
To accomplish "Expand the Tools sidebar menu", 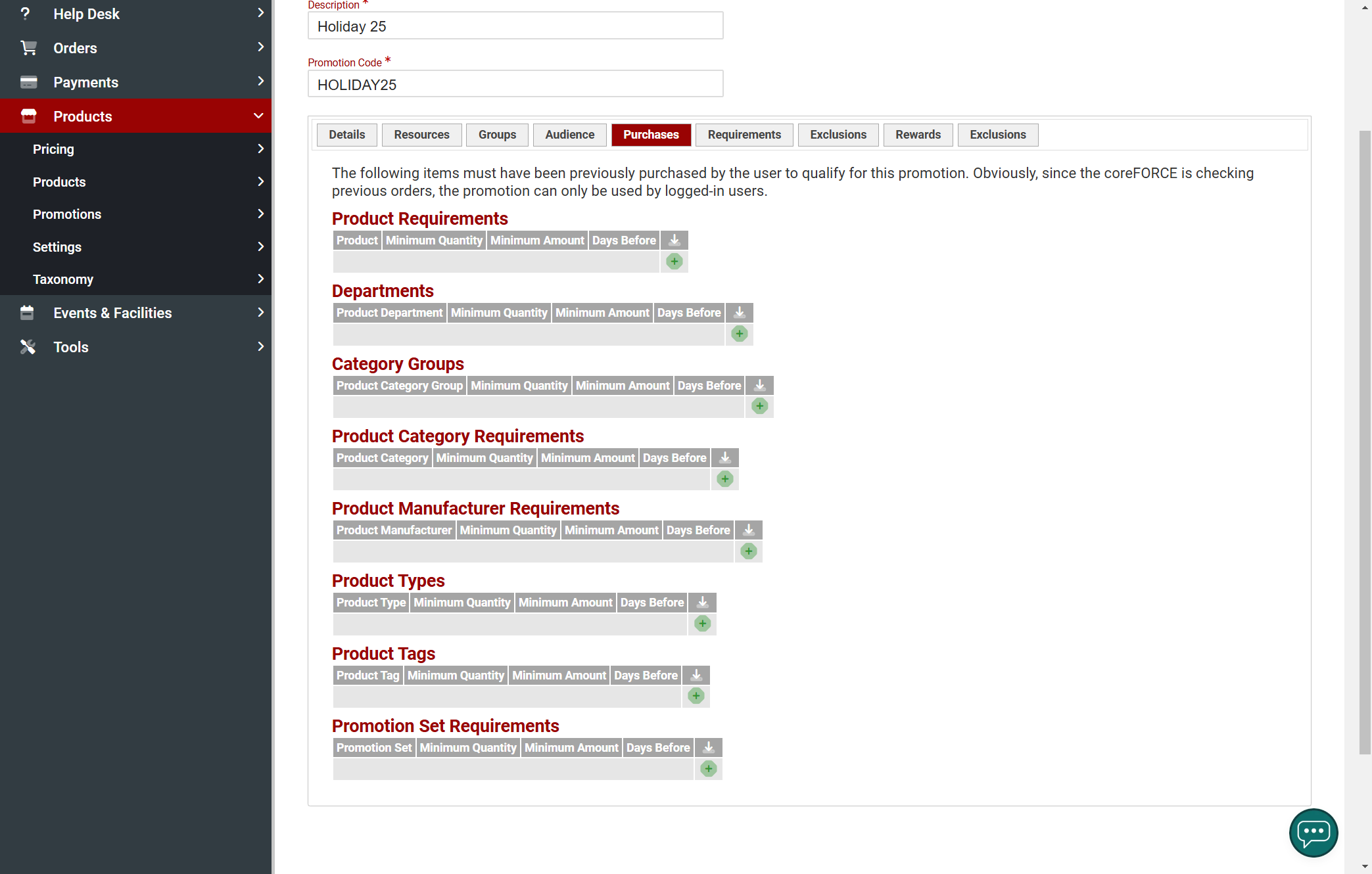I will (135, 347).
